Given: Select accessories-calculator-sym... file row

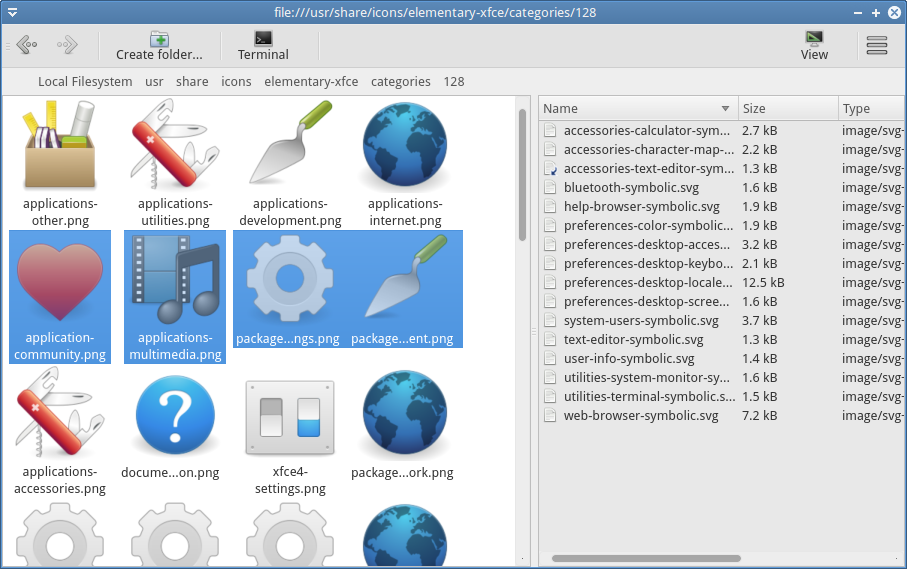Looking at the screenshot, I should click(722, 131).
